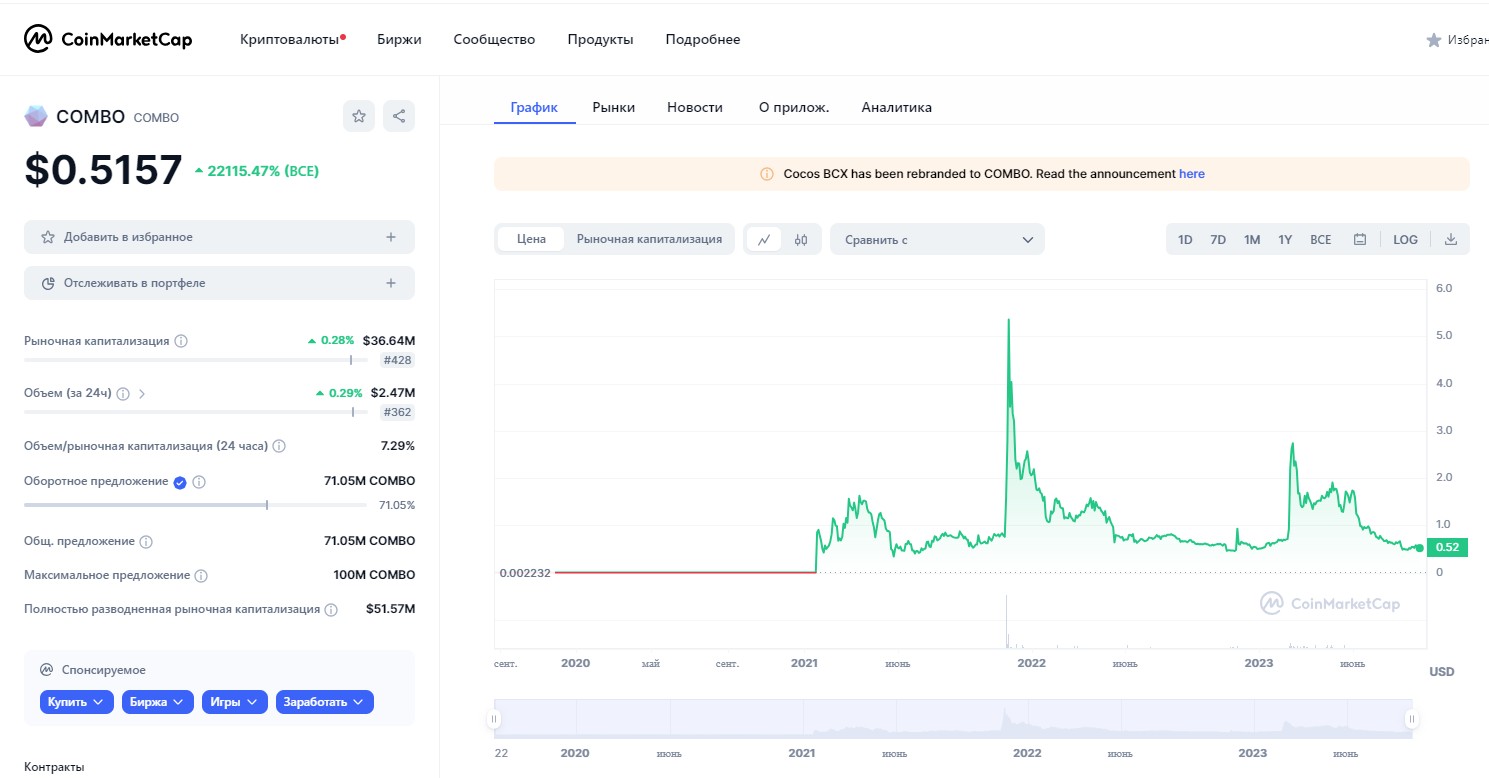Click info icon beside Оборотное предложение
Viewport: 1489px width, 778px height.
(199, 482)
